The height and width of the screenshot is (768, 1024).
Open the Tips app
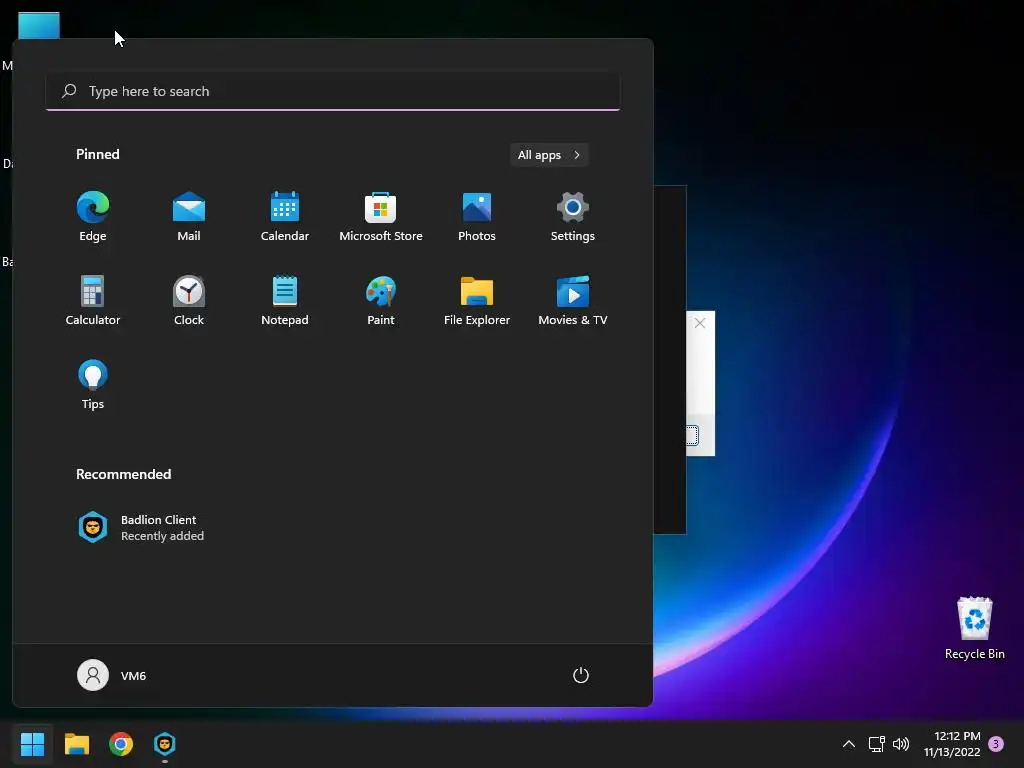tap(93, 385)
